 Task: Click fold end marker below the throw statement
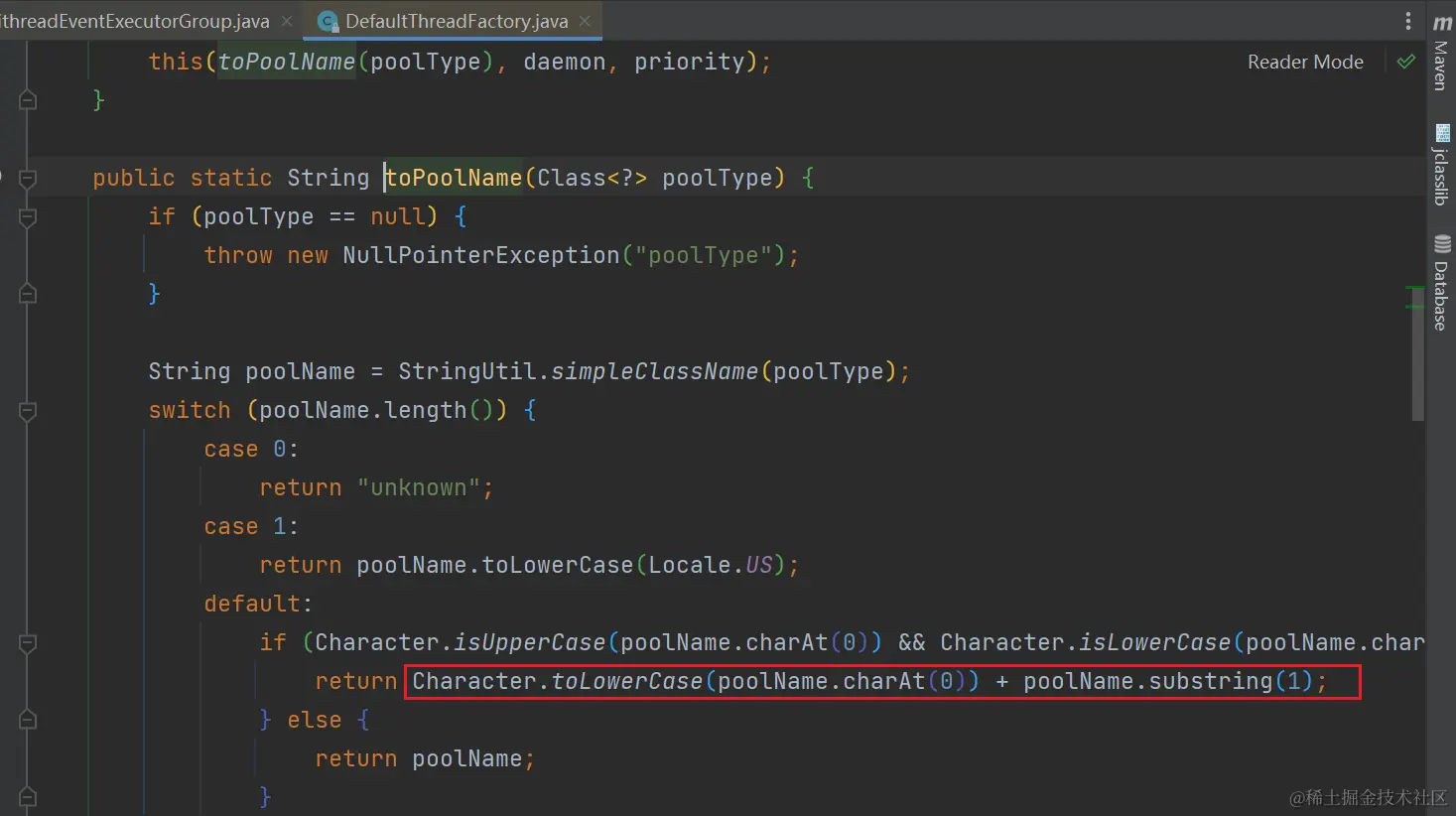(28, 293)
